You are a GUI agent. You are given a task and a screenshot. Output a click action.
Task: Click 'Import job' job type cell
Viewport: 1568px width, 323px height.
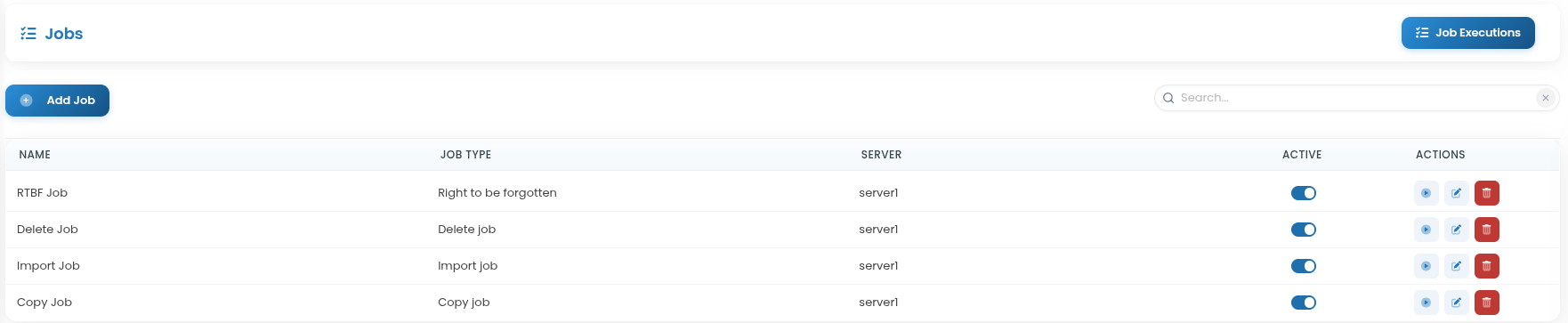(467, 266)
